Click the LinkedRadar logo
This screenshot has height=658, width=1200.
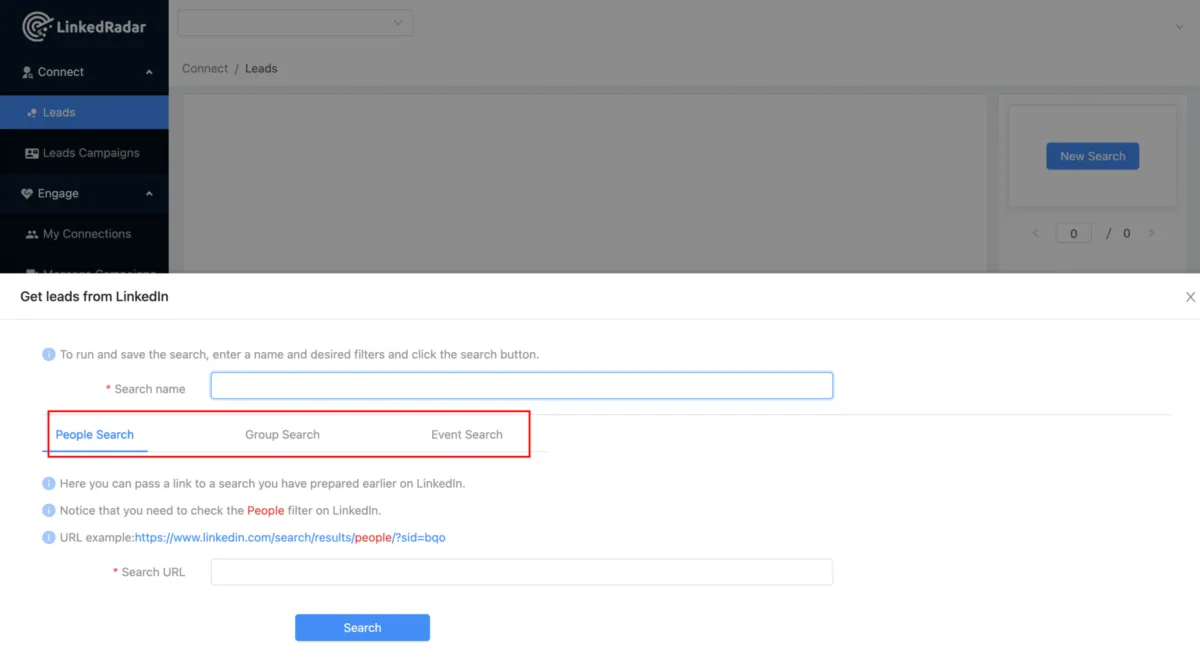coord(84,27)
